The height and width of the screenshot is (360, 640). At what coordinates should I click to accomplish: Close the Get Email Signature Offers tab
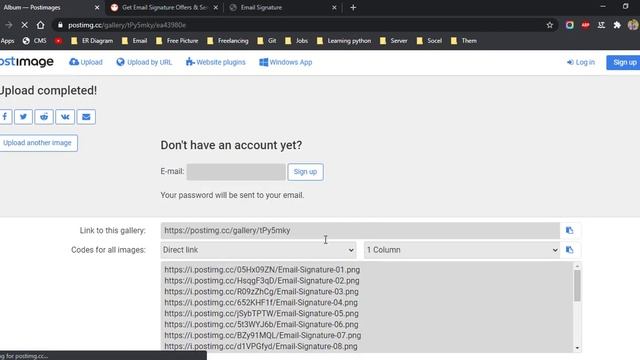tap(216, 7)
